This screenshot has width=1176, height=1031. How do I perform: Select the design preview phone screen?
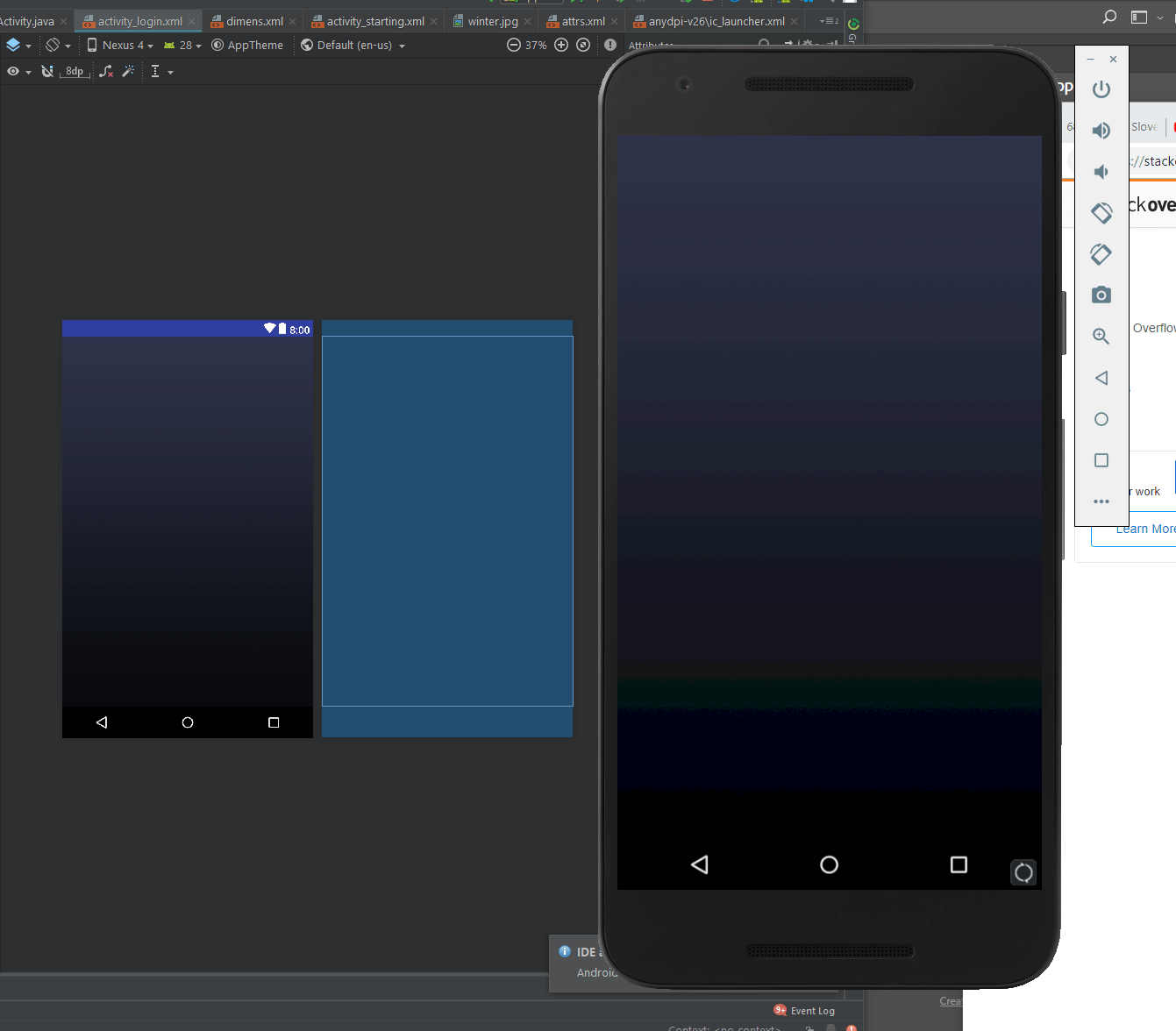pyautogui.click(x=188, y=529)
